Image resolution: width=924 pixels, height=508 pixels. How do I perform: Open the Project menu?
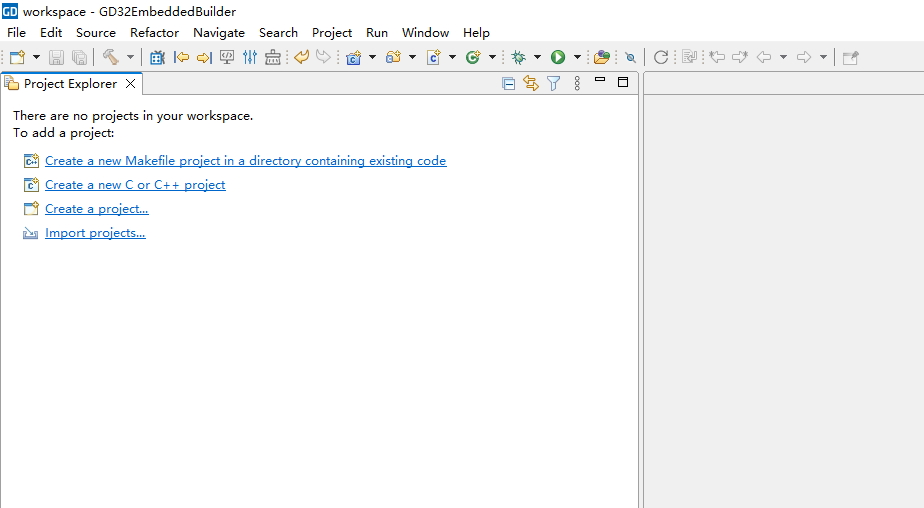coord(332,32)
